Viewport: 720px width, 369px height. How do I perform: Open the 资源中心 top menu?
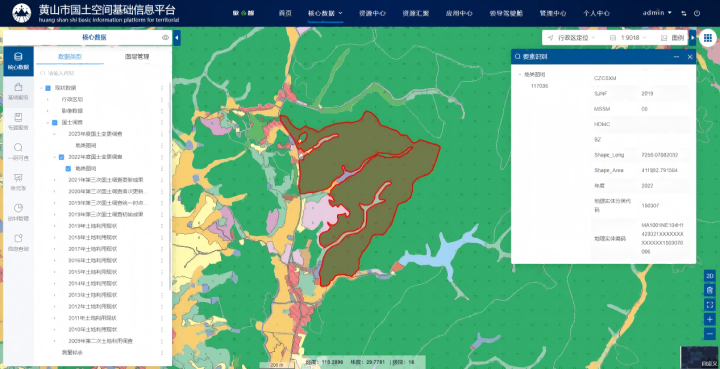[x=372, y=13]
